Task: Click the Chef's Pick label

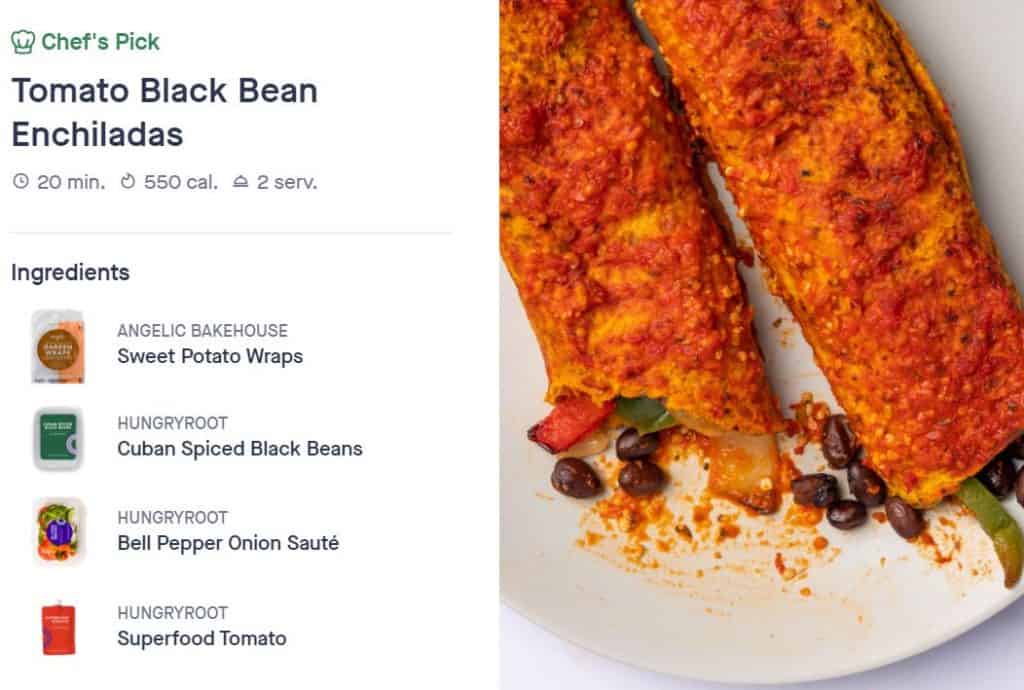Action: (100, 42)
